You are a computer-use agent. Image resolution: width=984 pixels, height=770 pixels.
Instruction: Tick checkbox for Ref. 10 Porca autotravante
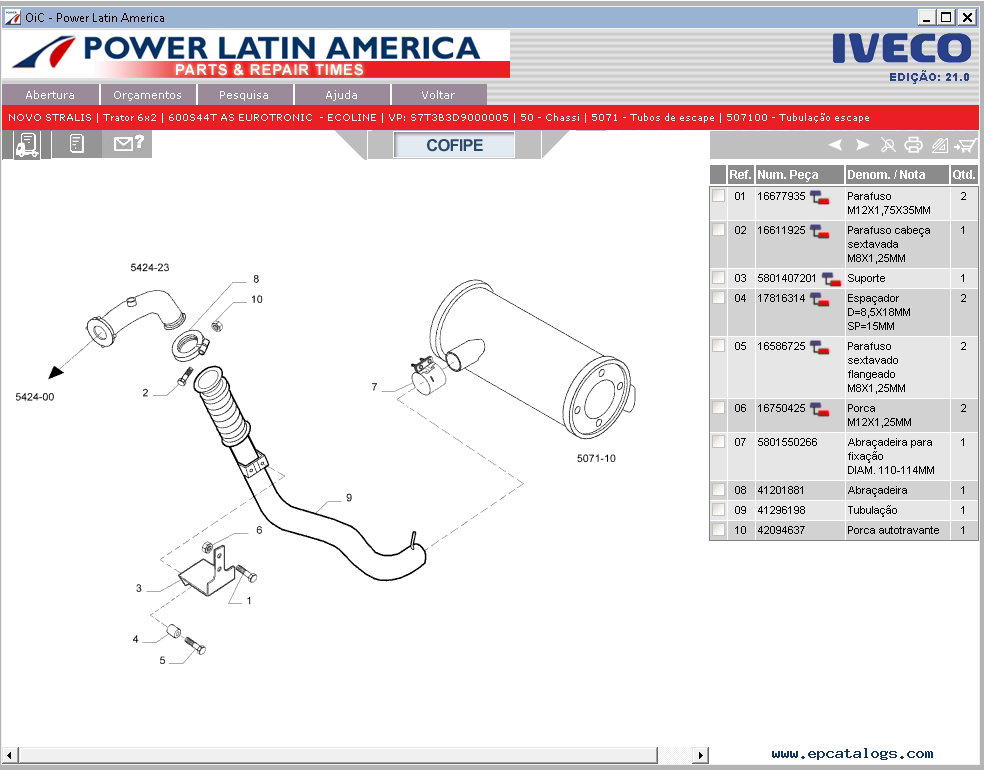719,530
